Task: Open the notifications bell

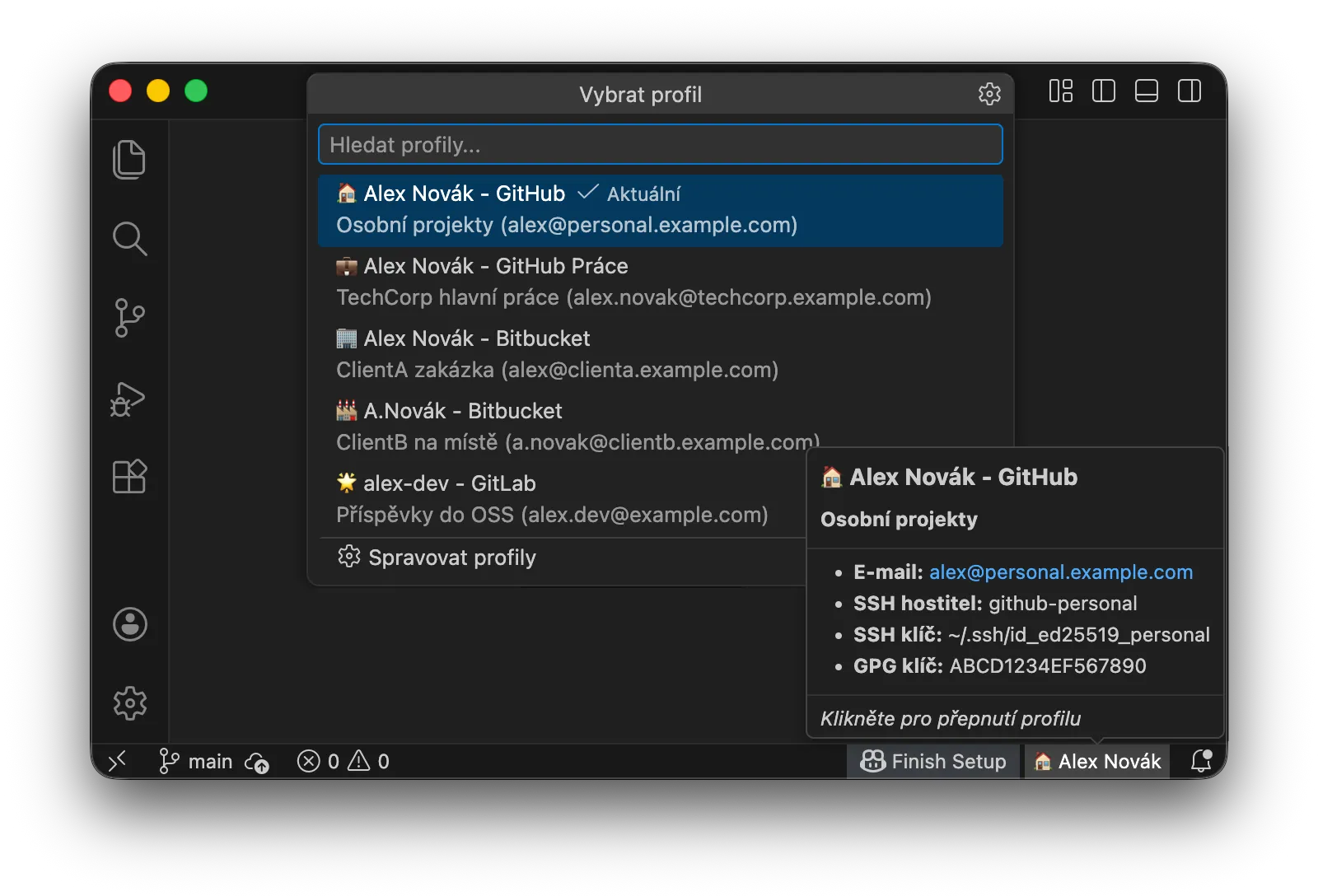Action: [1201, 761]
